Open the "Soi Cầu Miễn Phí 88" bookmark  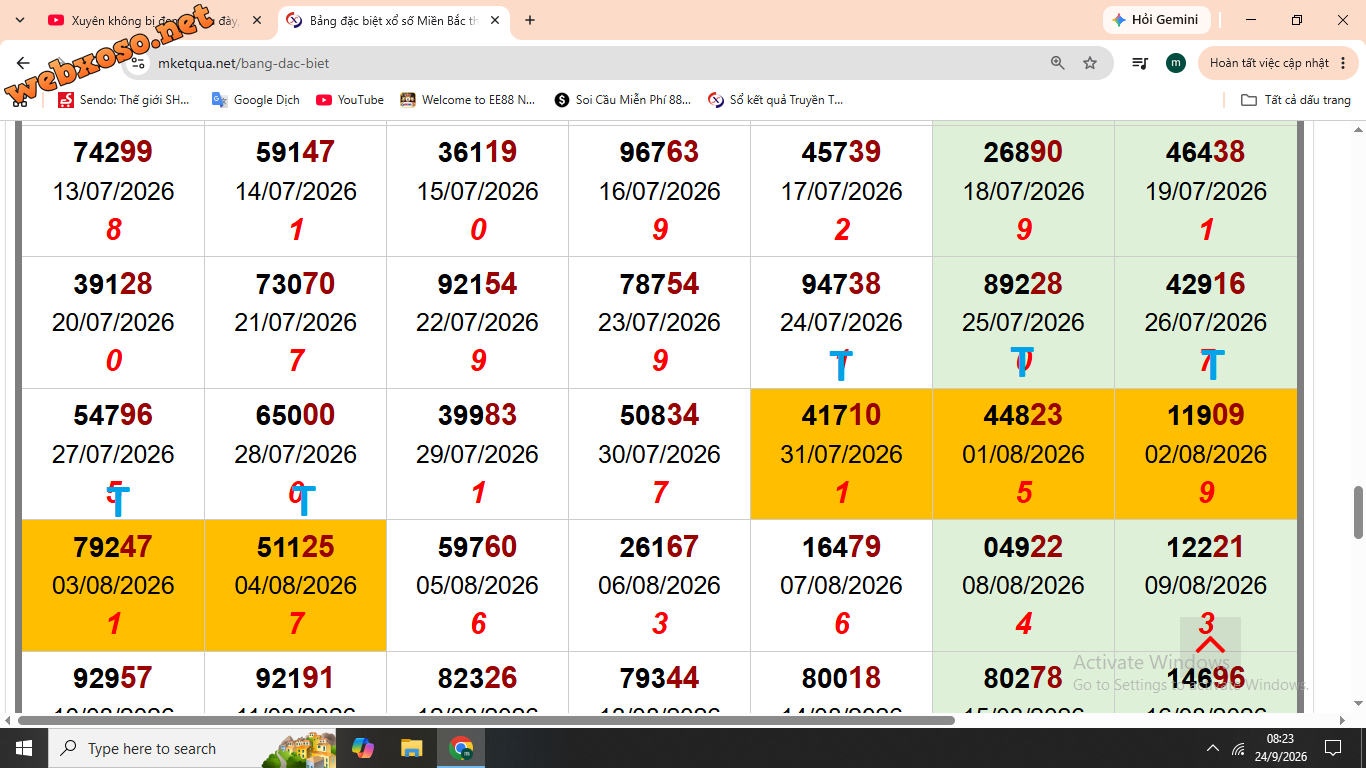click(x=622, y=100)
